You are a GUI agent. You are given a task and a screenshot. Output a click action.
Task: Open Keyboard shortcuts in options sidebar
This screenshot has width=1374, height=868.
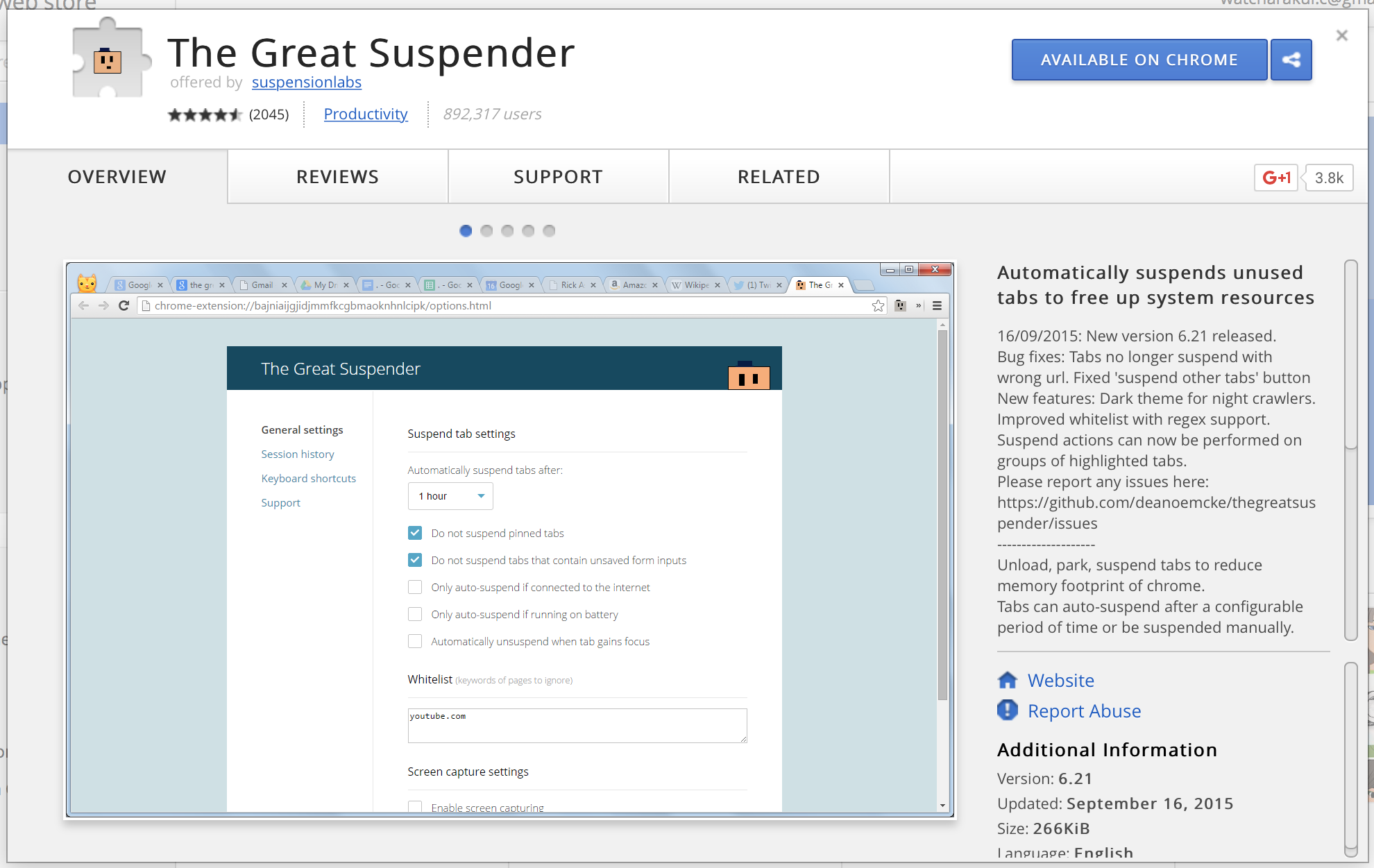309,478
